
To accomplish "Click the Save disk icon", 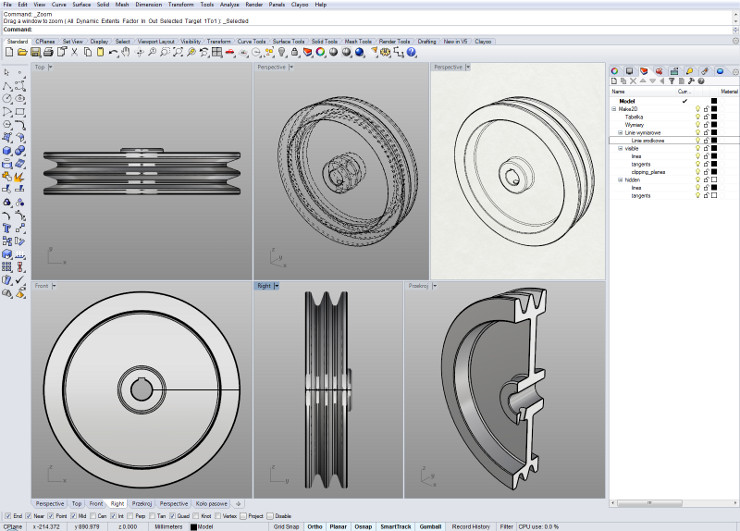I will (x=35, y=52).
